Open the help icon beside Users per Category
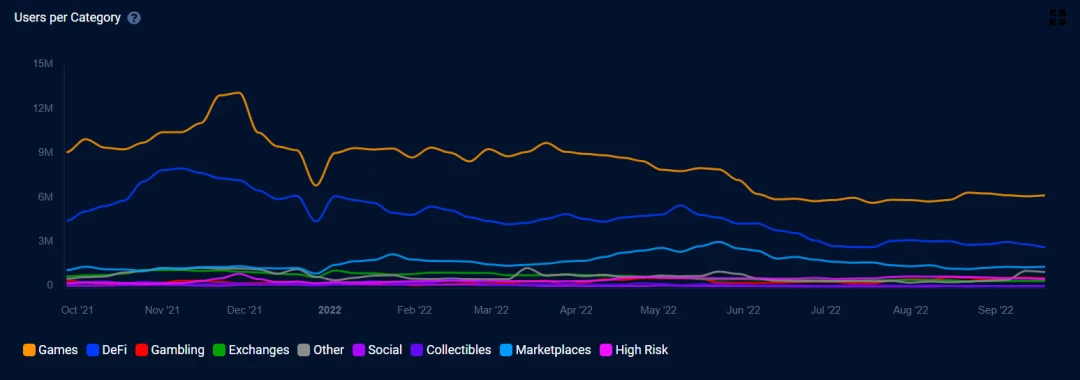Screen dimensions: 1080x380 coord(134,18)
